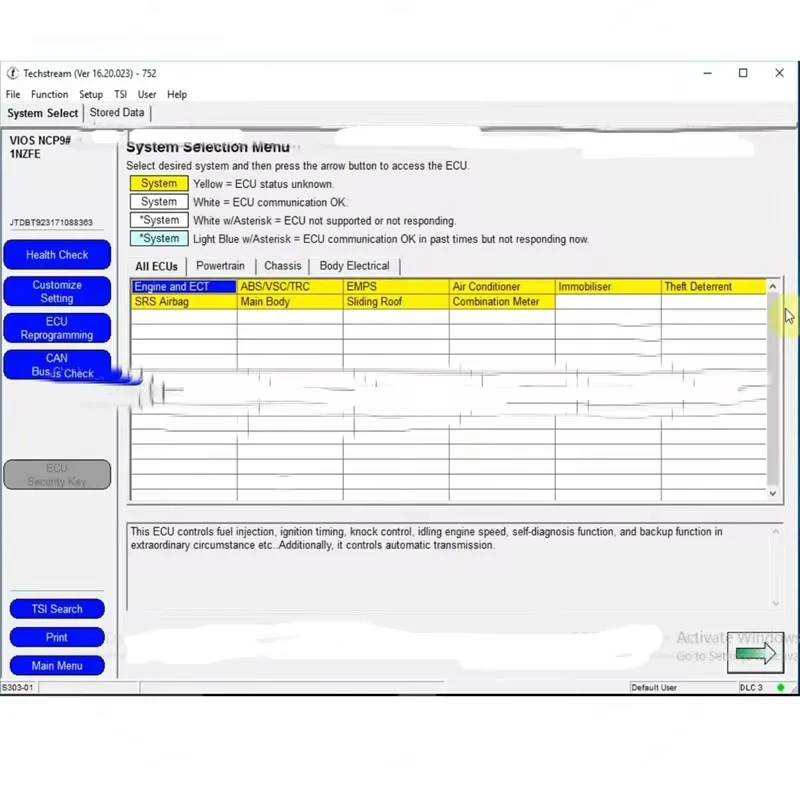Open TSI Search
800x800 pixels.
click(x=57, y=609)
